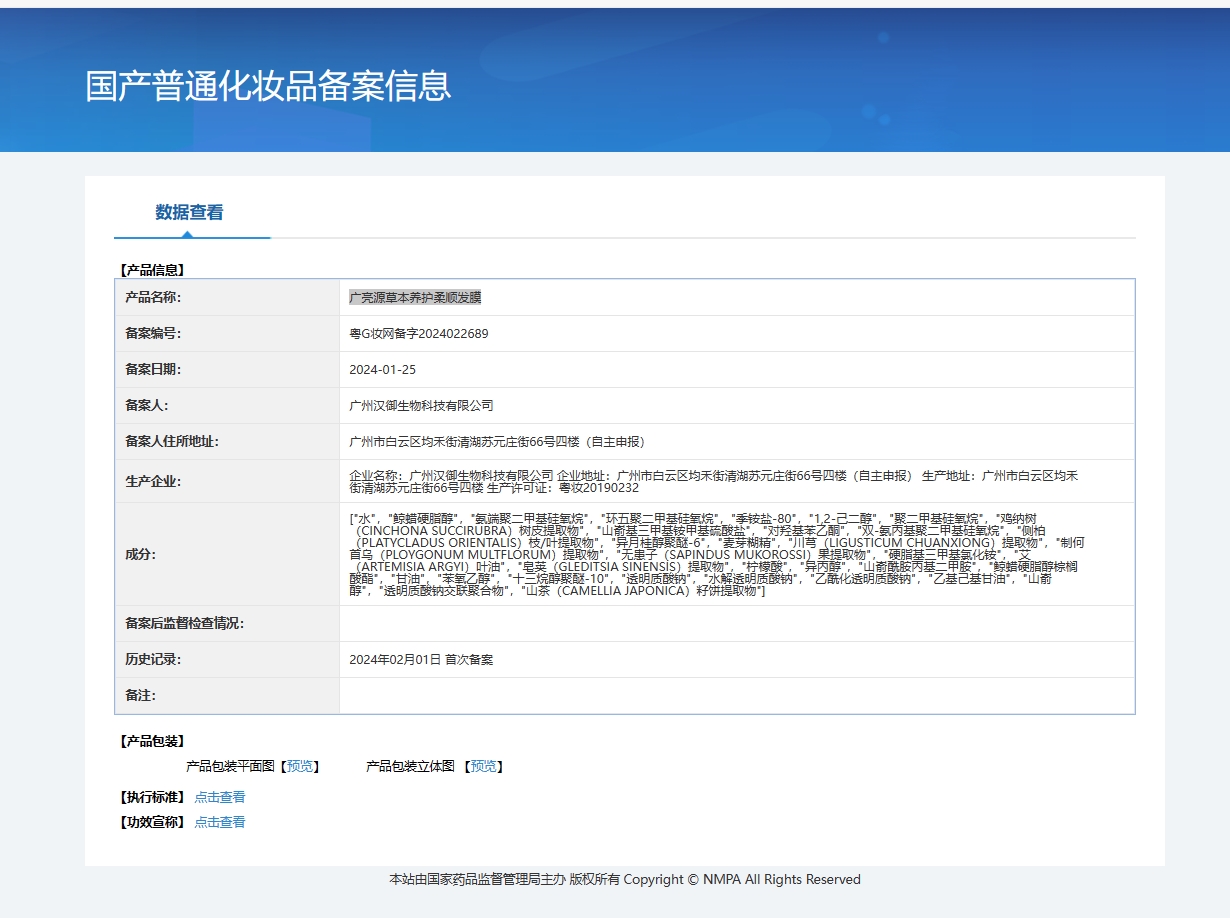This screenshot has height=918, width=1230.
Task: Click 点击查看 next to 功效宣称
Action: coord(220,822)
